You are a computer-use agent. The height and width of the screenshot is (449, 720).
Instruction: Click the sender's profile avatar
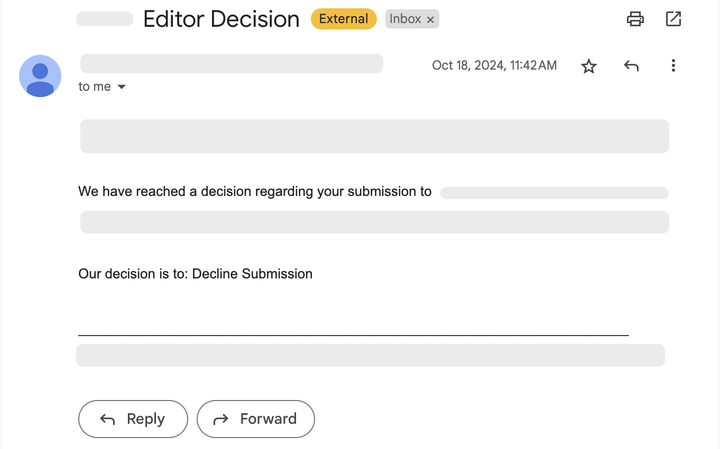pyautogui.click(x=40, y=76)
